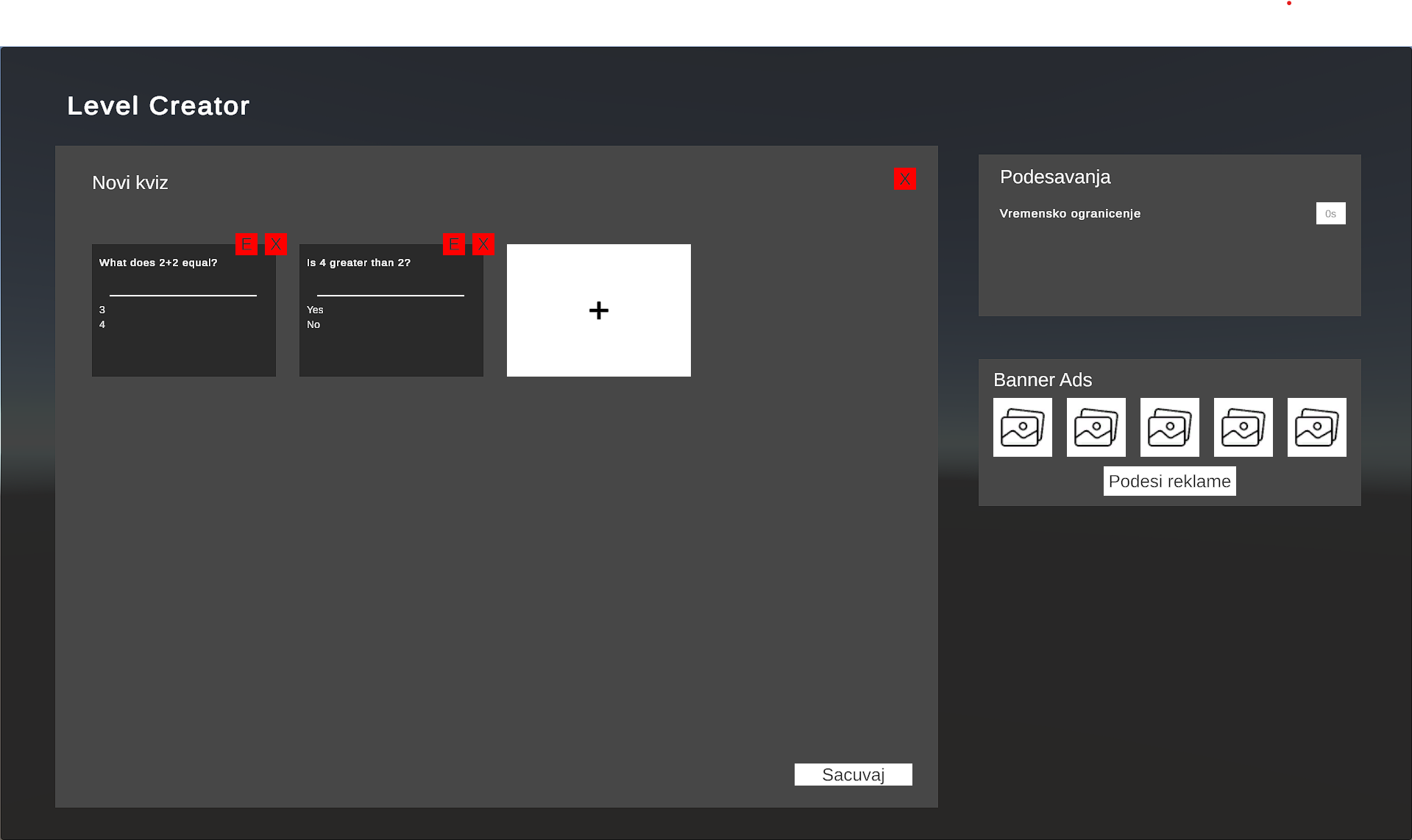This screenshot has height=840, width=1412.
Task: Click the Podesi reklame button
Action: 1170,481
